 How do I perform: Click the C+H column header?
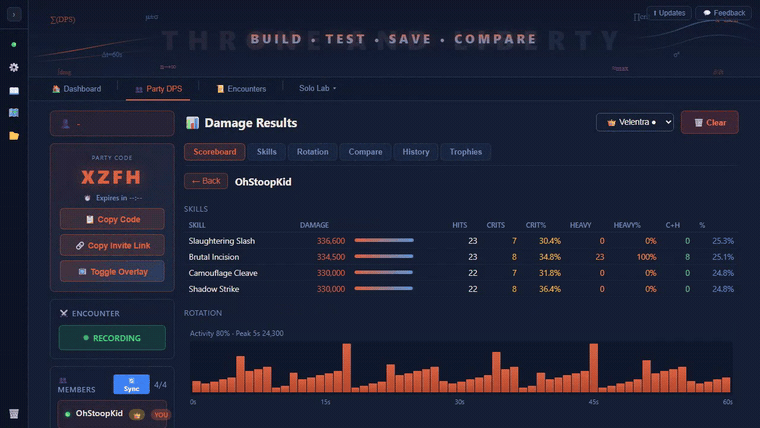[672, 225]
